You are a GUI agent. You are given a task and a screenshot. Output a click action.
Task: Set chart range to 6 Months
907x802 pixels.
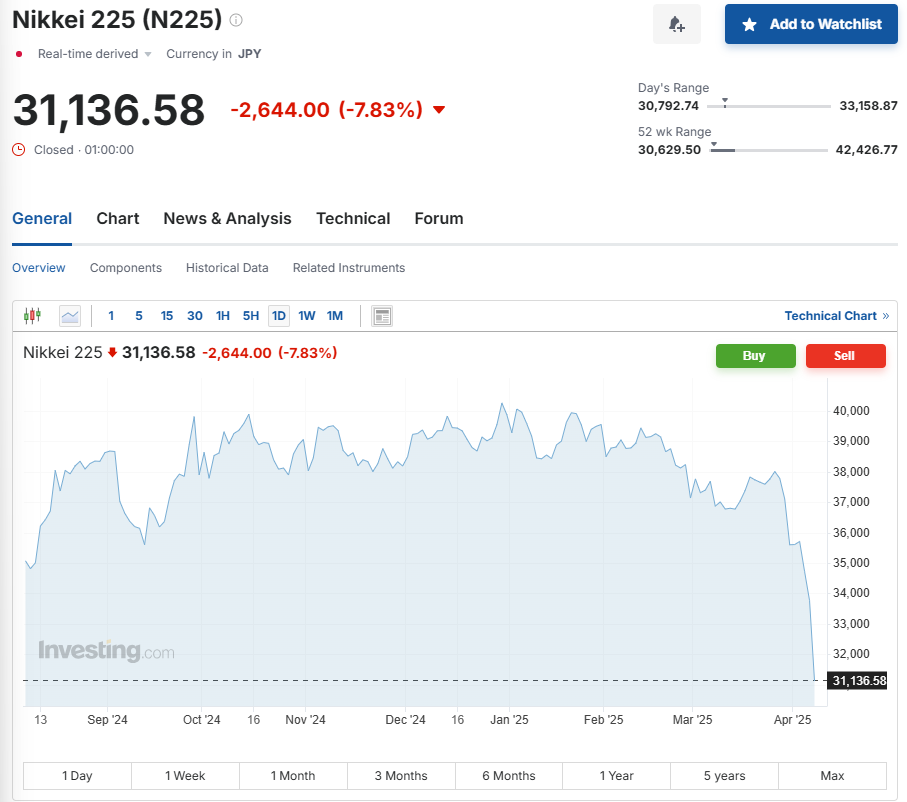tap(508, 776)
